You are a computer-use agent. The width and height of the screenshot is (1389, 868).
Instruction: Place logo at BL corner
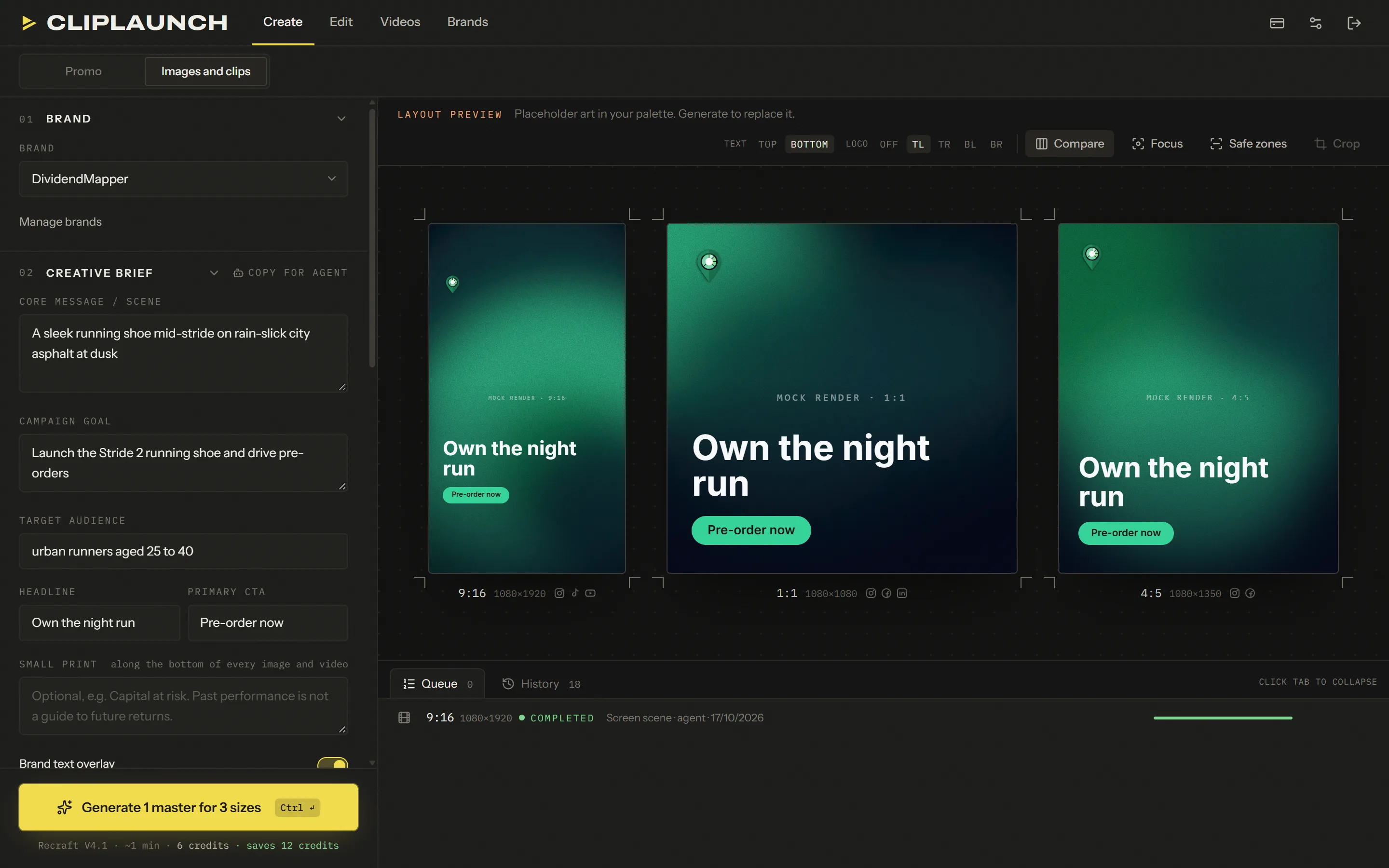pos(970,144)
